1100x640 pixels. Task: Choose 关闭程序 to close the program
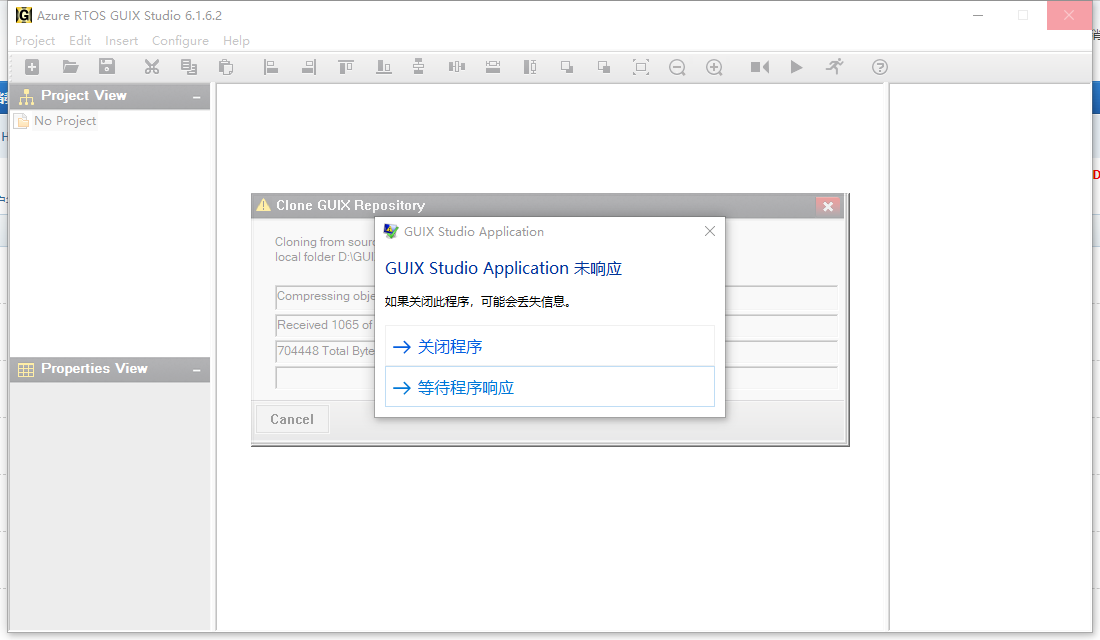pos(550,346)
